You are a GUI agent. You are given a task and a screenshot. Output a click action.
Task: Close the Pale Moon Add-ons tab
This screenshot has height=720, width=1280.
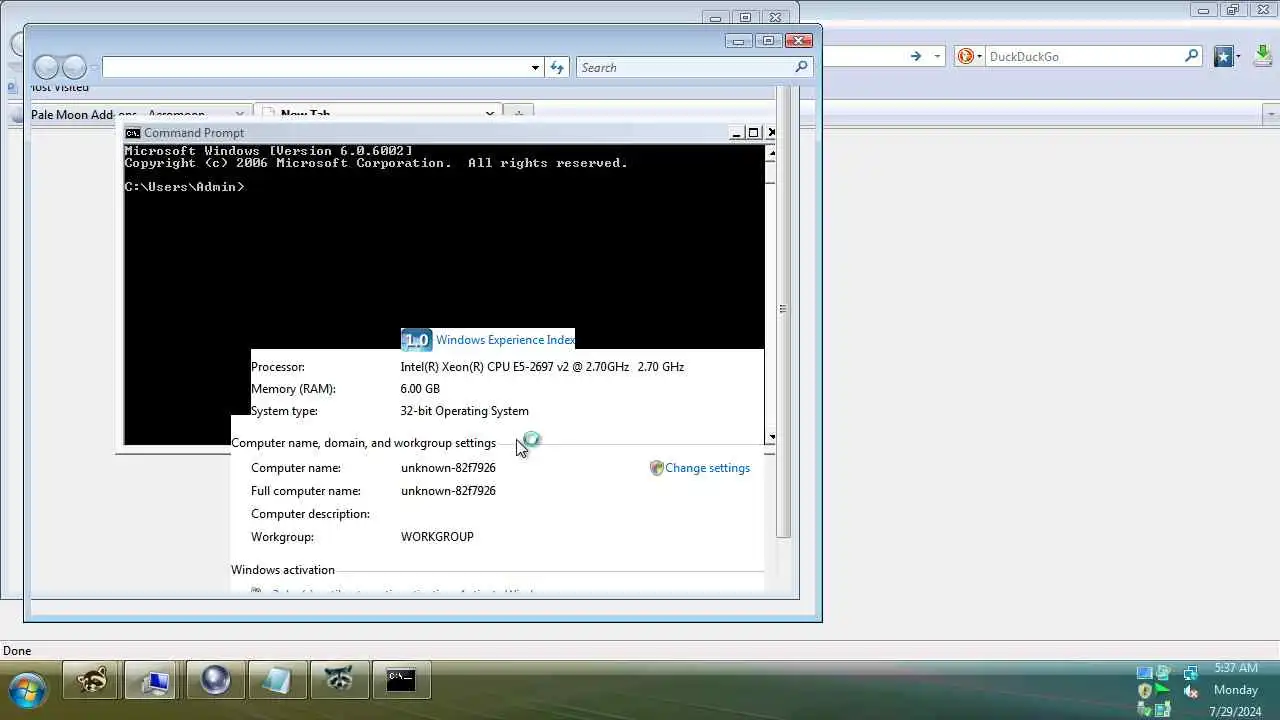tap(240, 114)
